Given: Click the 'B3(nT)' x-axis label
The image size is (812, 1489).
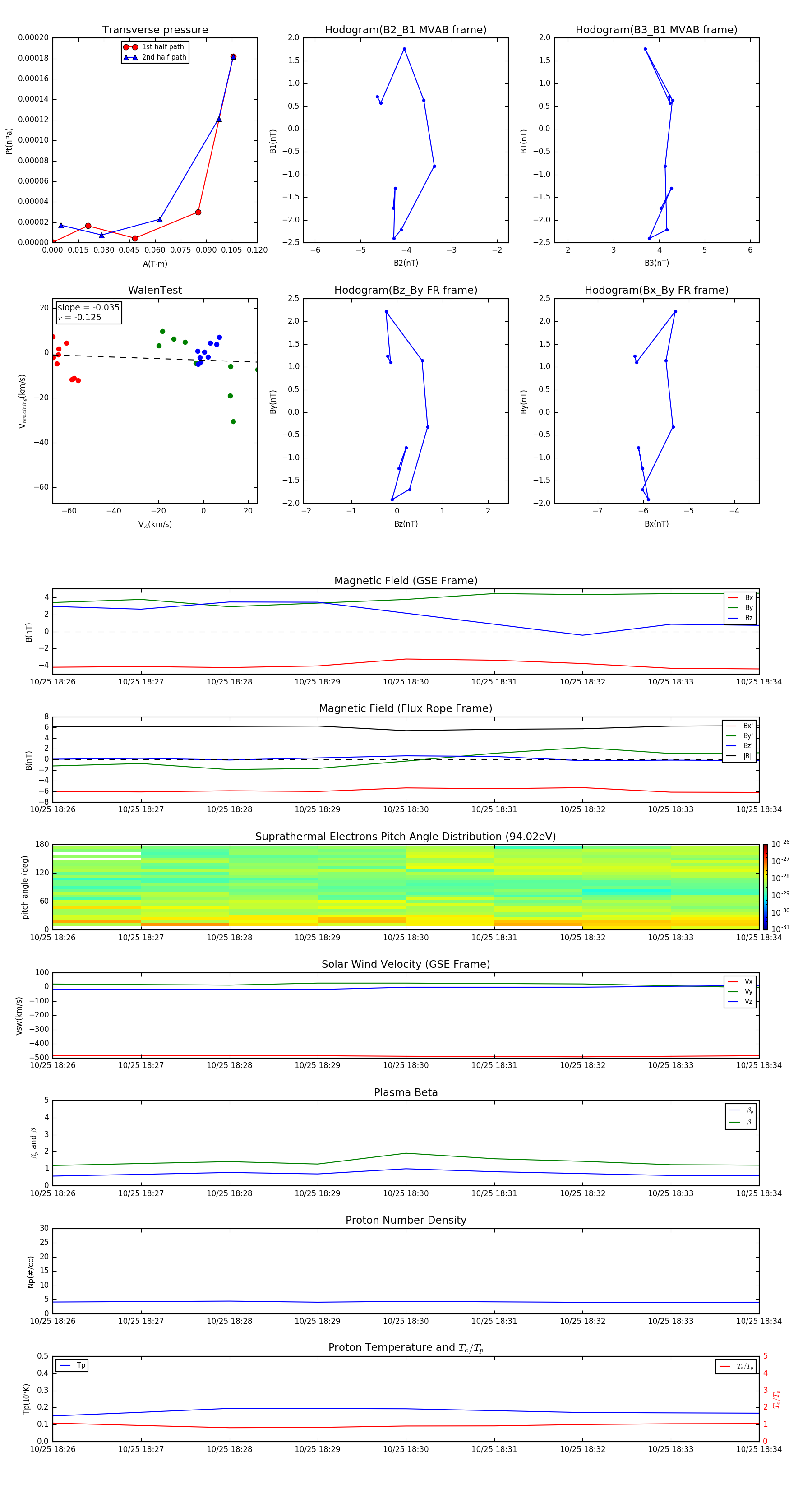Looking at the screenshot, I should 656,264.
